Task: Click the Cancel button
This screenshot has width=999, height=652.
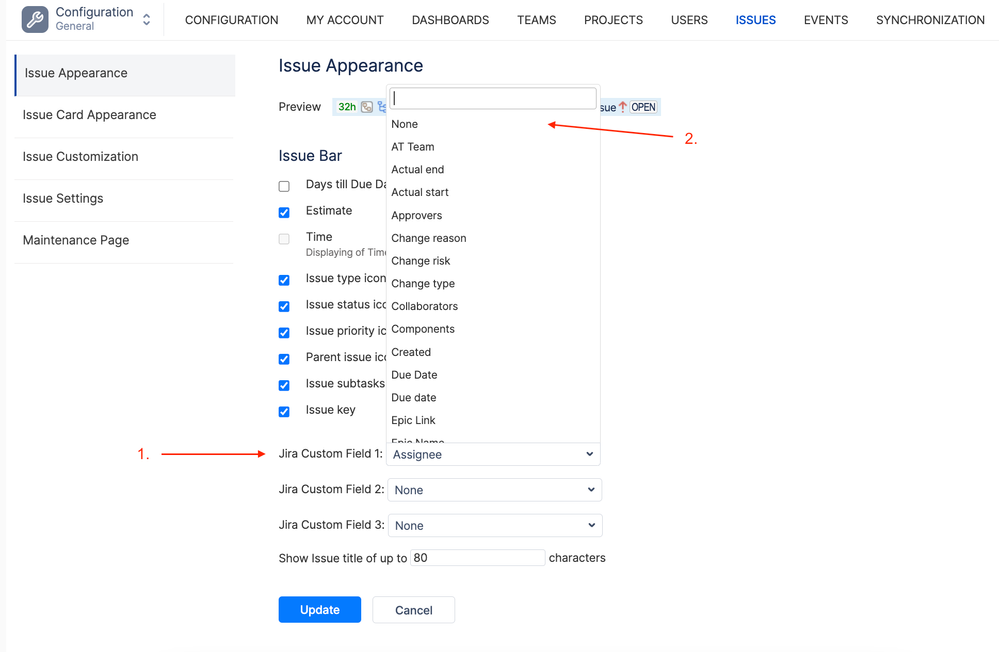Action: point(413,610)
